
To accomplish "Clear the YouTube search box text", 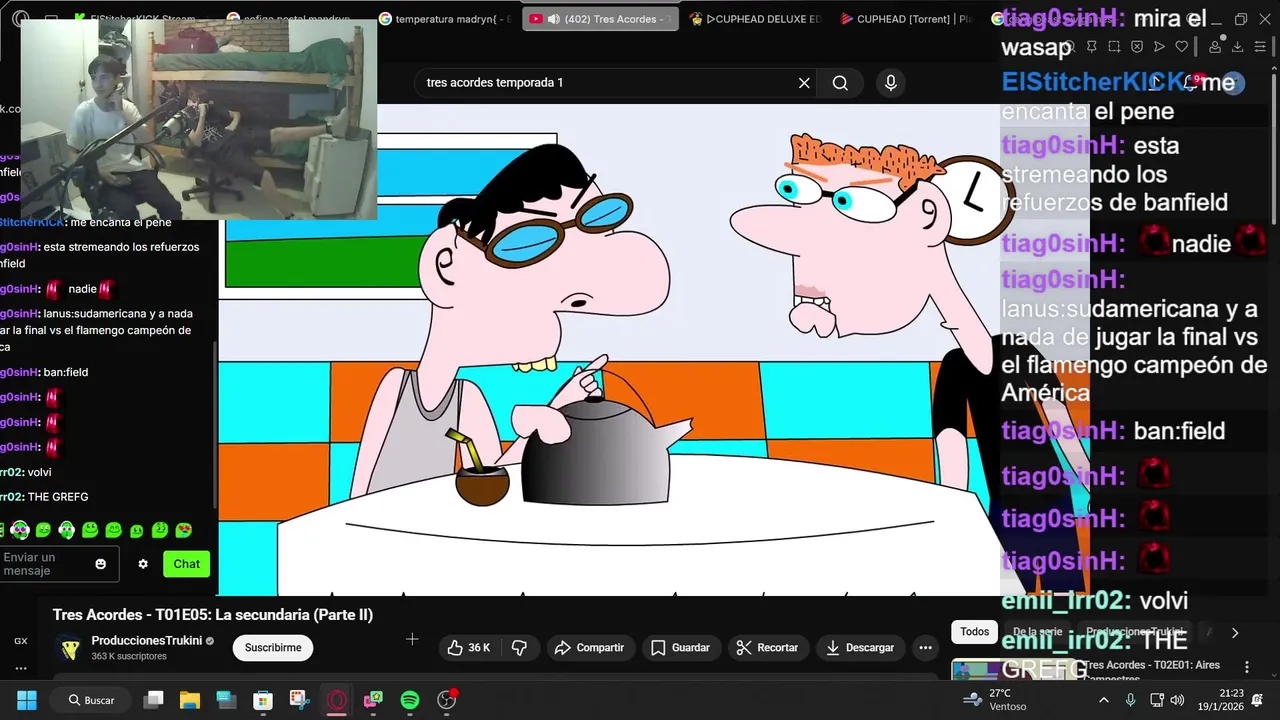I will click(x=804, y=83).
